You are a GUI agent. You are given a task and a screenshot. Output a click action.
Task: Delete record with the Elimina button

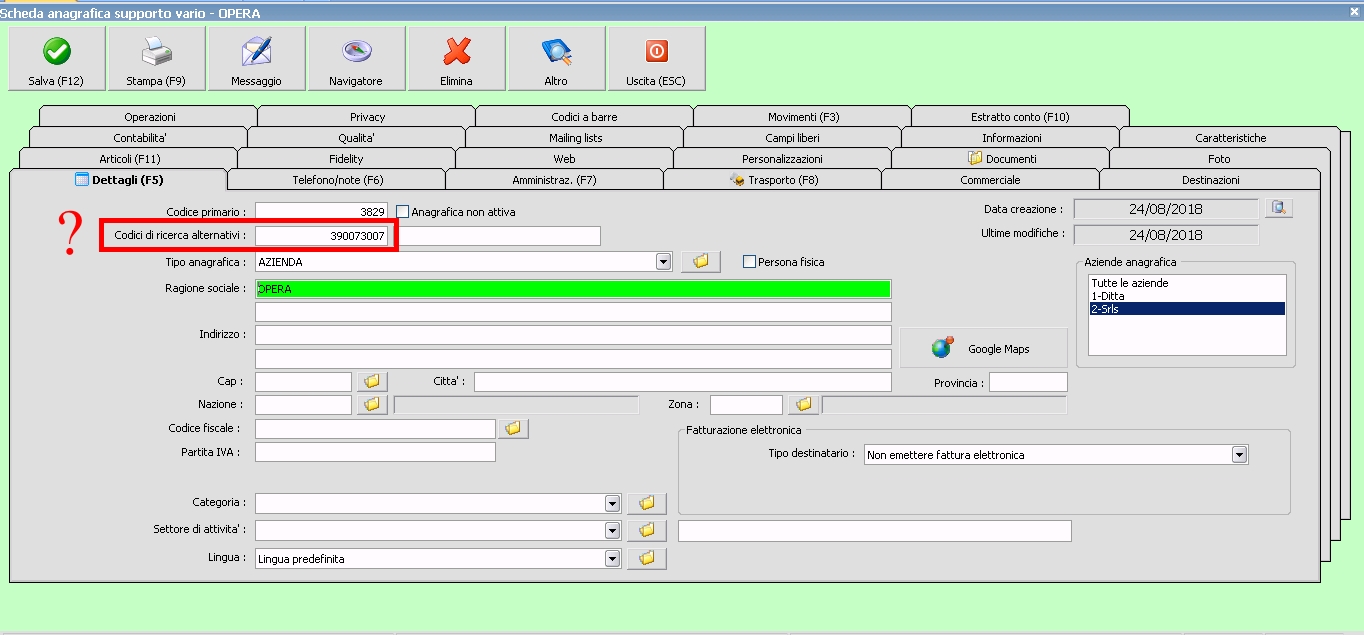pyautogui.click(x=456, y=59)
